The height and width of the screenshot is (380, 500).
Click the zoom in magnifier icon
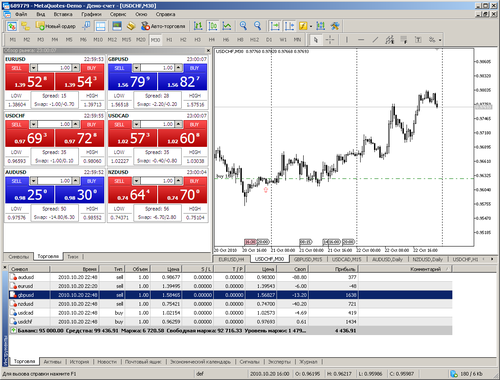pyautogui.click(x=243, y=26)
